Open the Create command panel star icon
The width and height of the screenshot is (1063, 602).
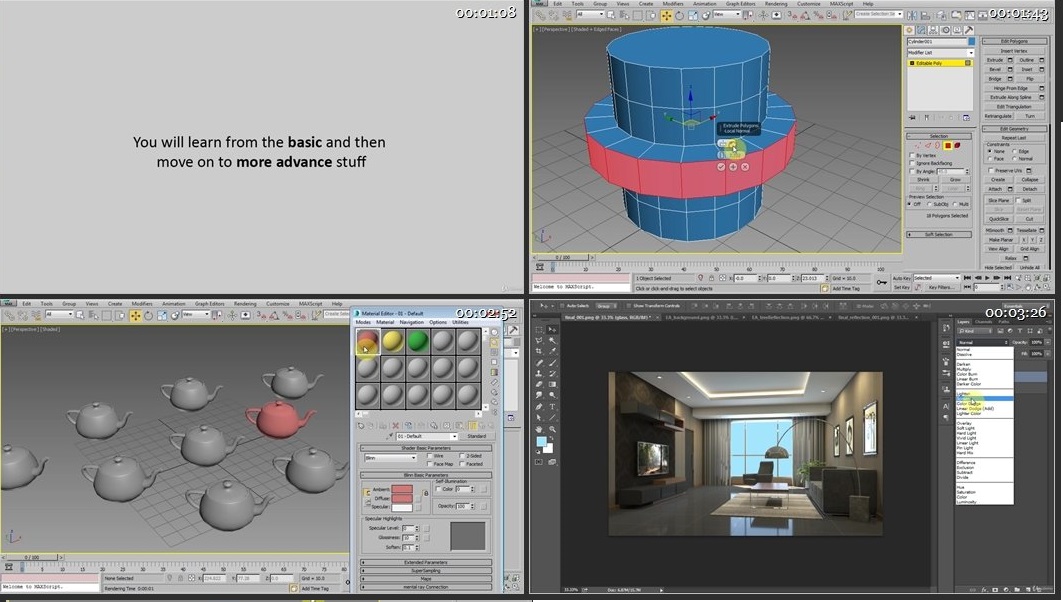(x=910, y=30)
